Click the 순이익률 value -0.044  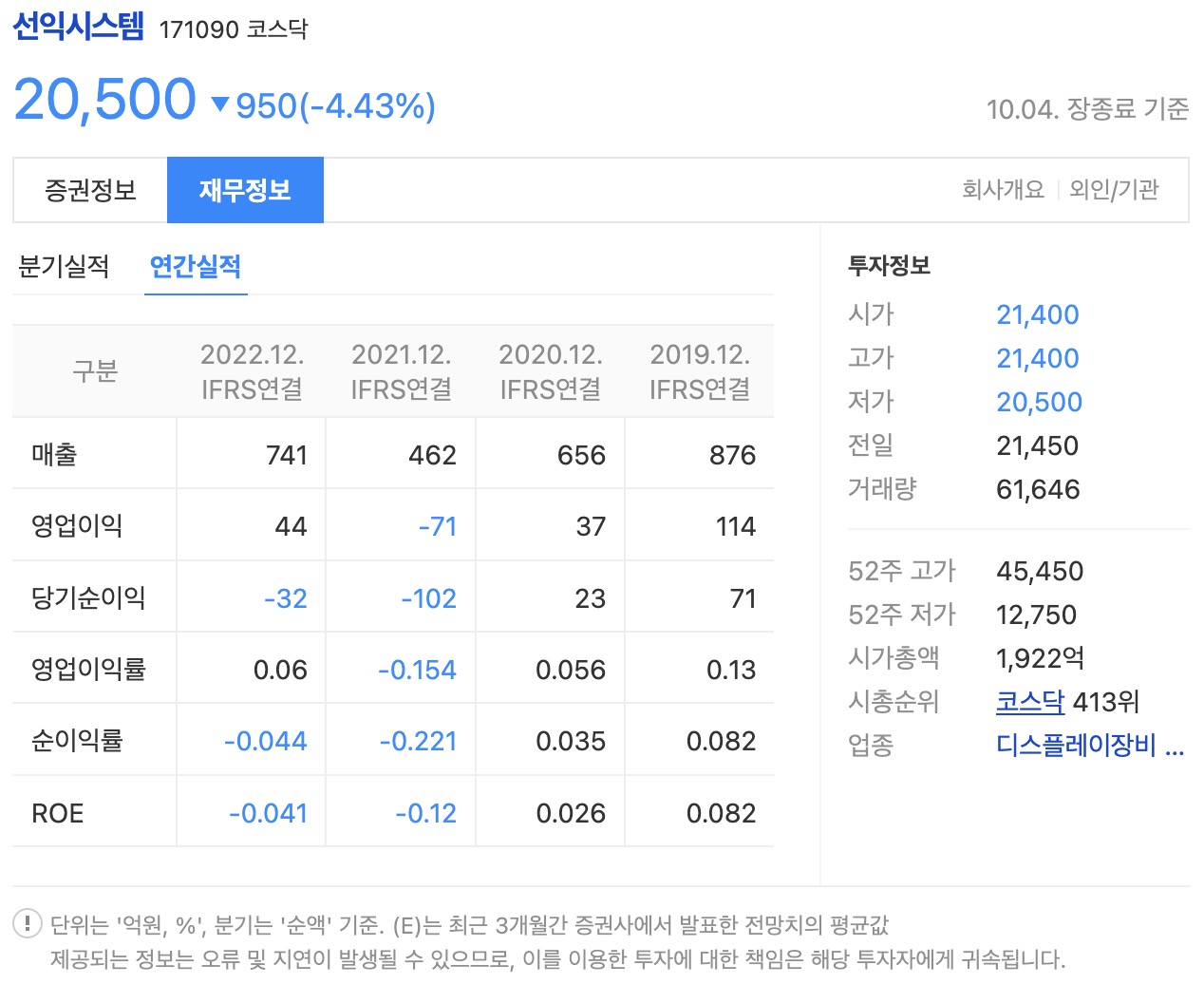point(266,741)
